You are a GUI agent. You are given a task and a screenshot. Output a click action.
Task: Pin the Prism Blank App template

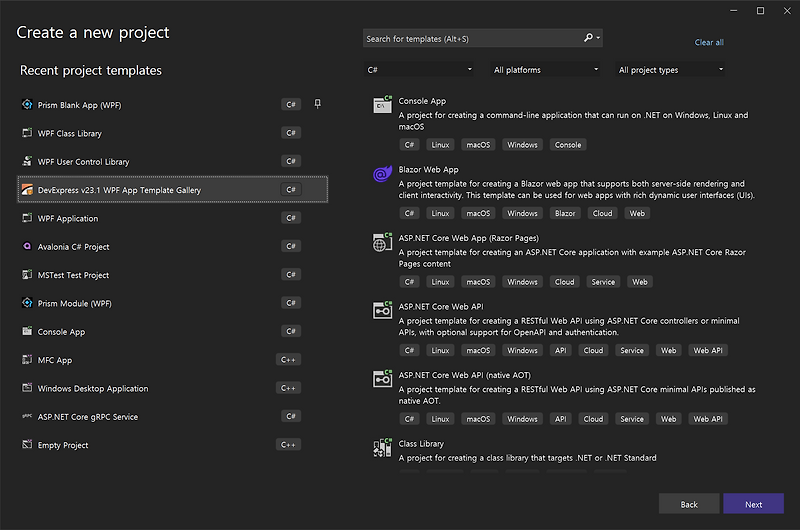(x=318, y=104)
